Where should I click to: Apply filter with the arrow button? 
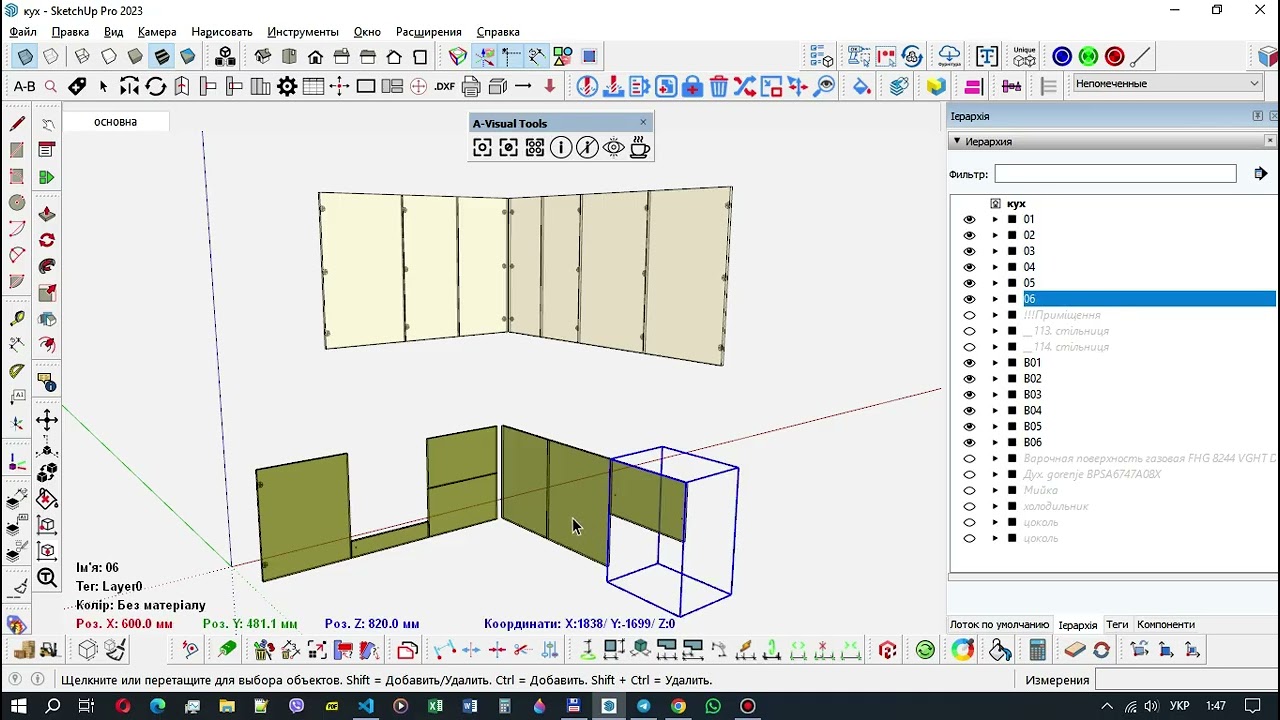pyautogui.click(x=1260, y=174)
